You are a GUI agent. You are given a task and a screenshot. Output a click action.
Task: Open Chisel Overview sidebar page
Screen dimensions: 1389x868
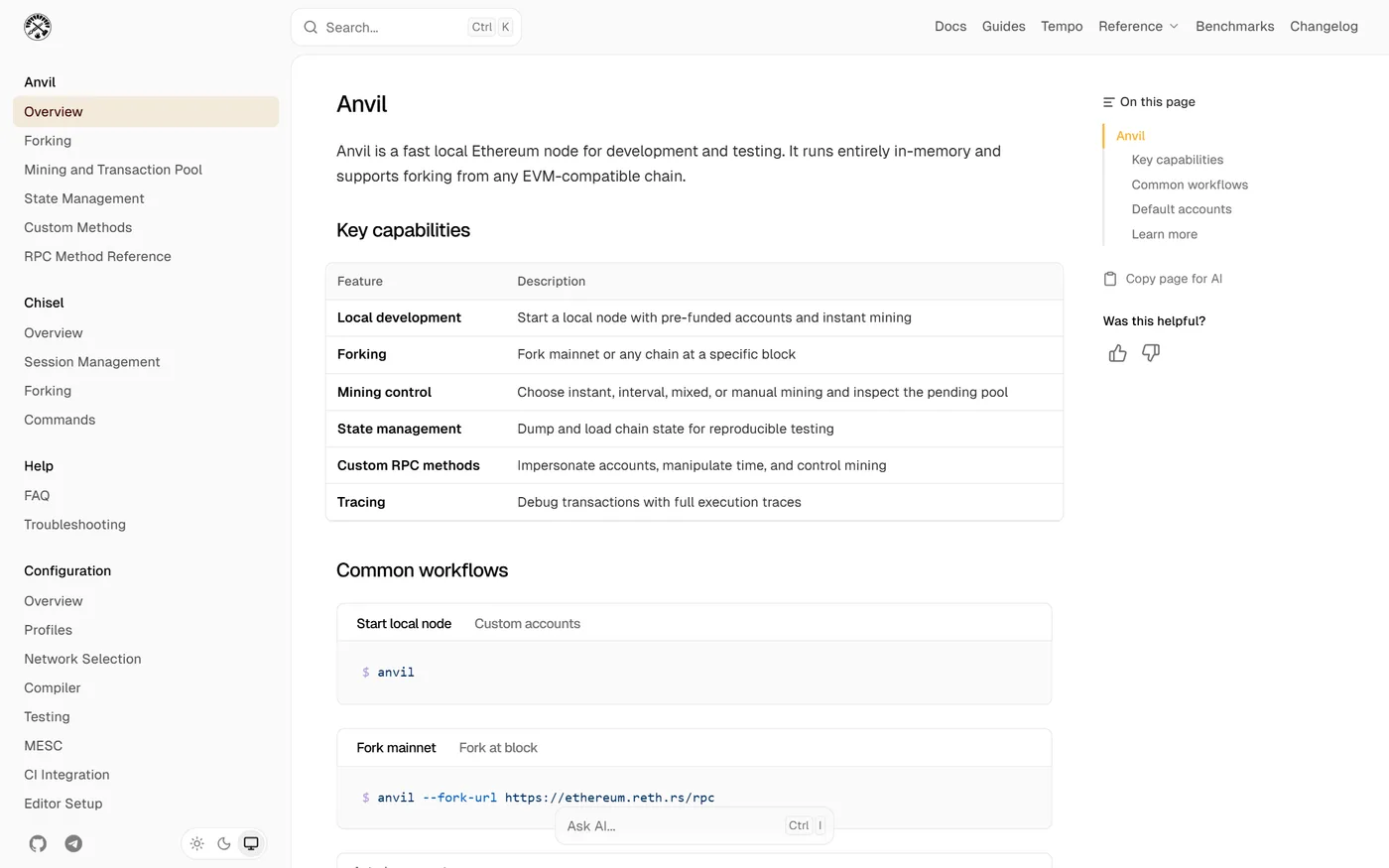(x=146, y=333)
